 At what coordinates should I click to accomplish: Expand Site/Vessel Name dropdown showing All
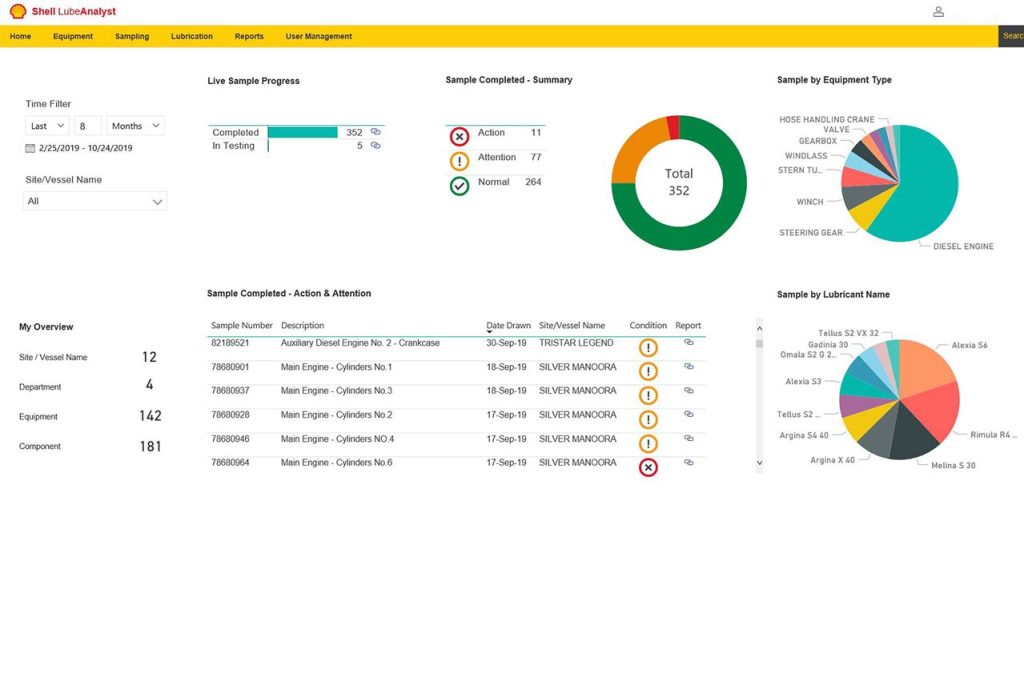coord(95,201)
